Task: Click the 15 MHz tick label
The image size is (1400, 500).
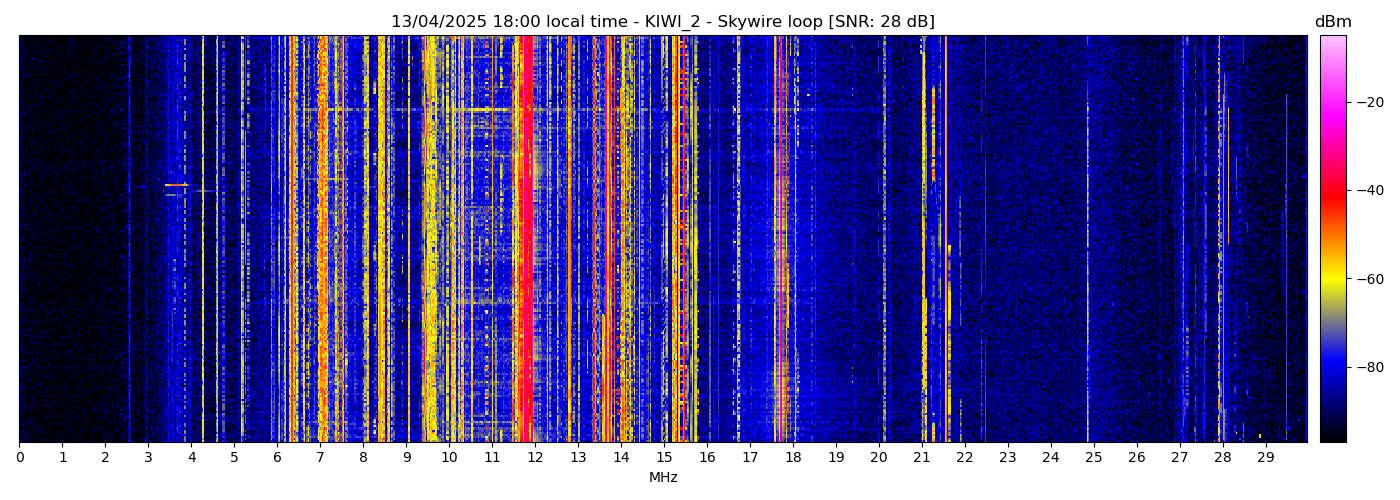Action: (x=664, y=458)
